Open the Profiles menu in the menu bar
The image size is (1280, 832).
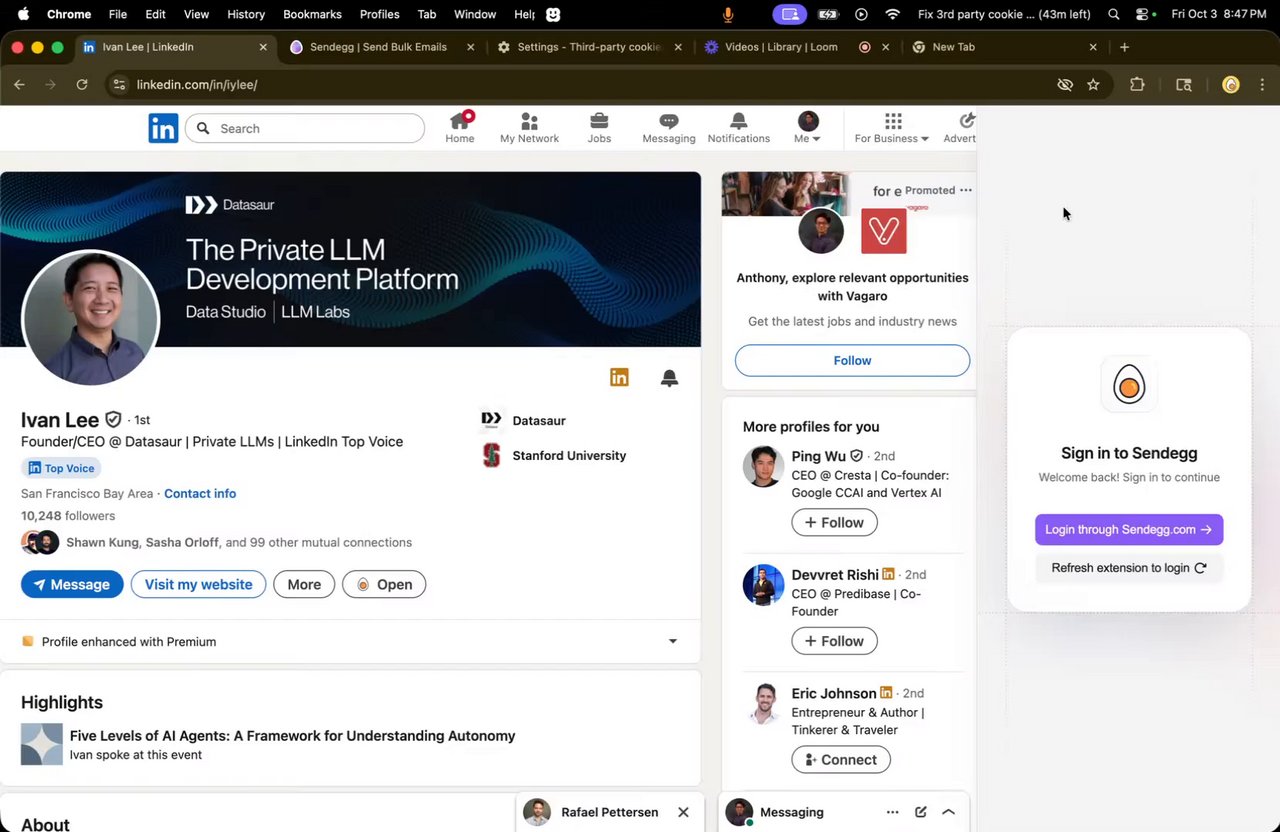click(x=379, y=15)
